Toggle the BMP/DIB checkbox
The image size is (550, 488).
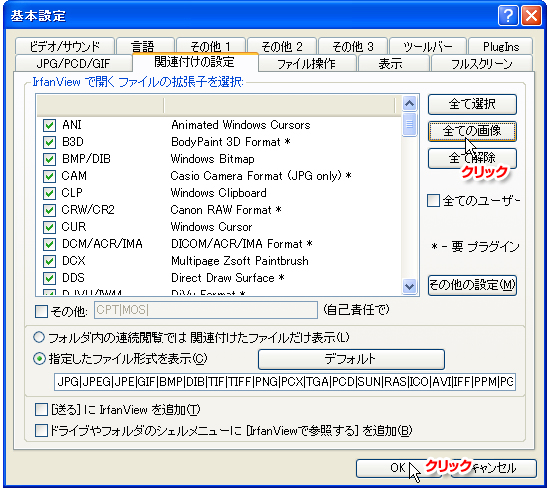(49, 159)
